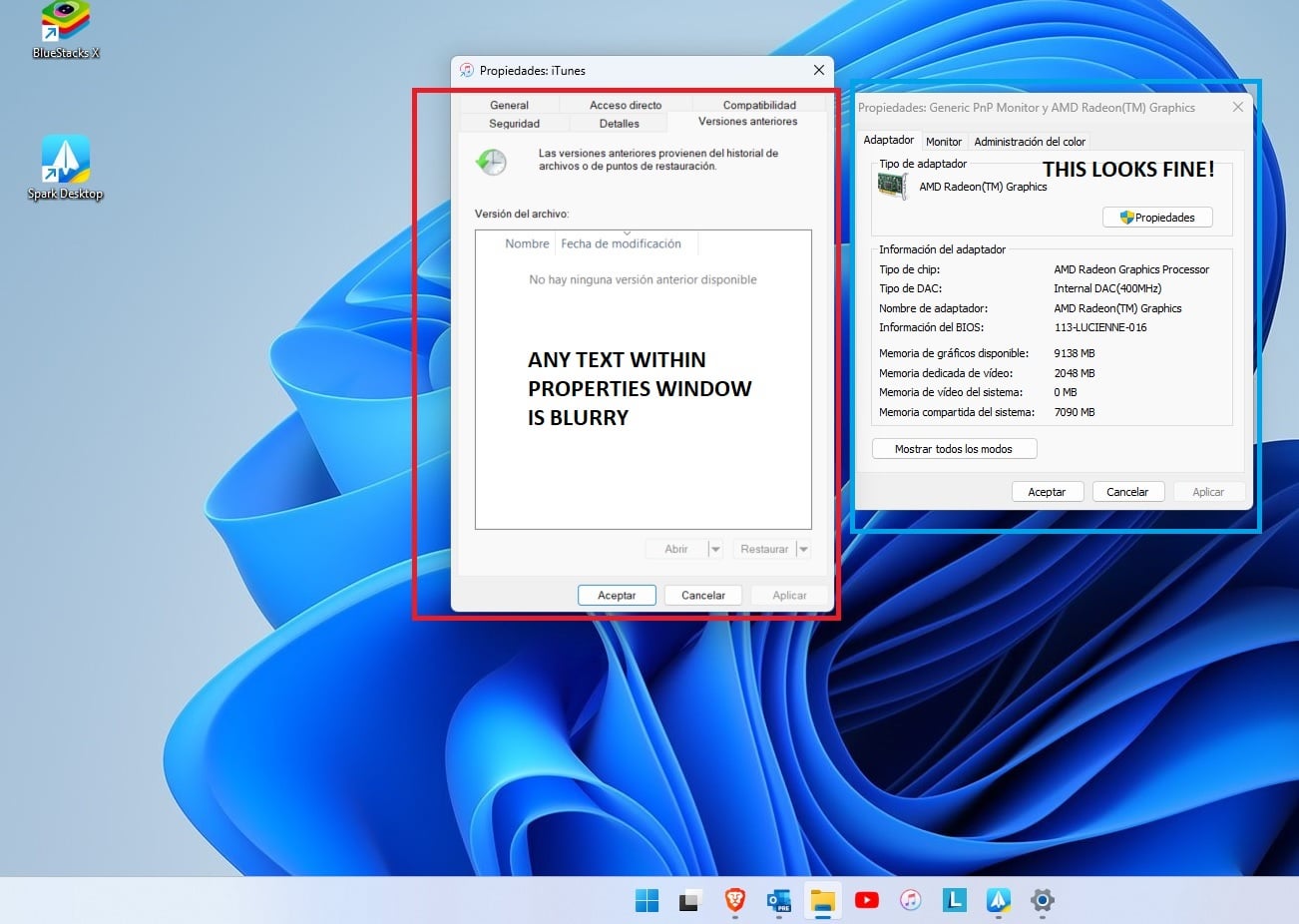Click Aplicar in iTunes properties window

[789, 595]
